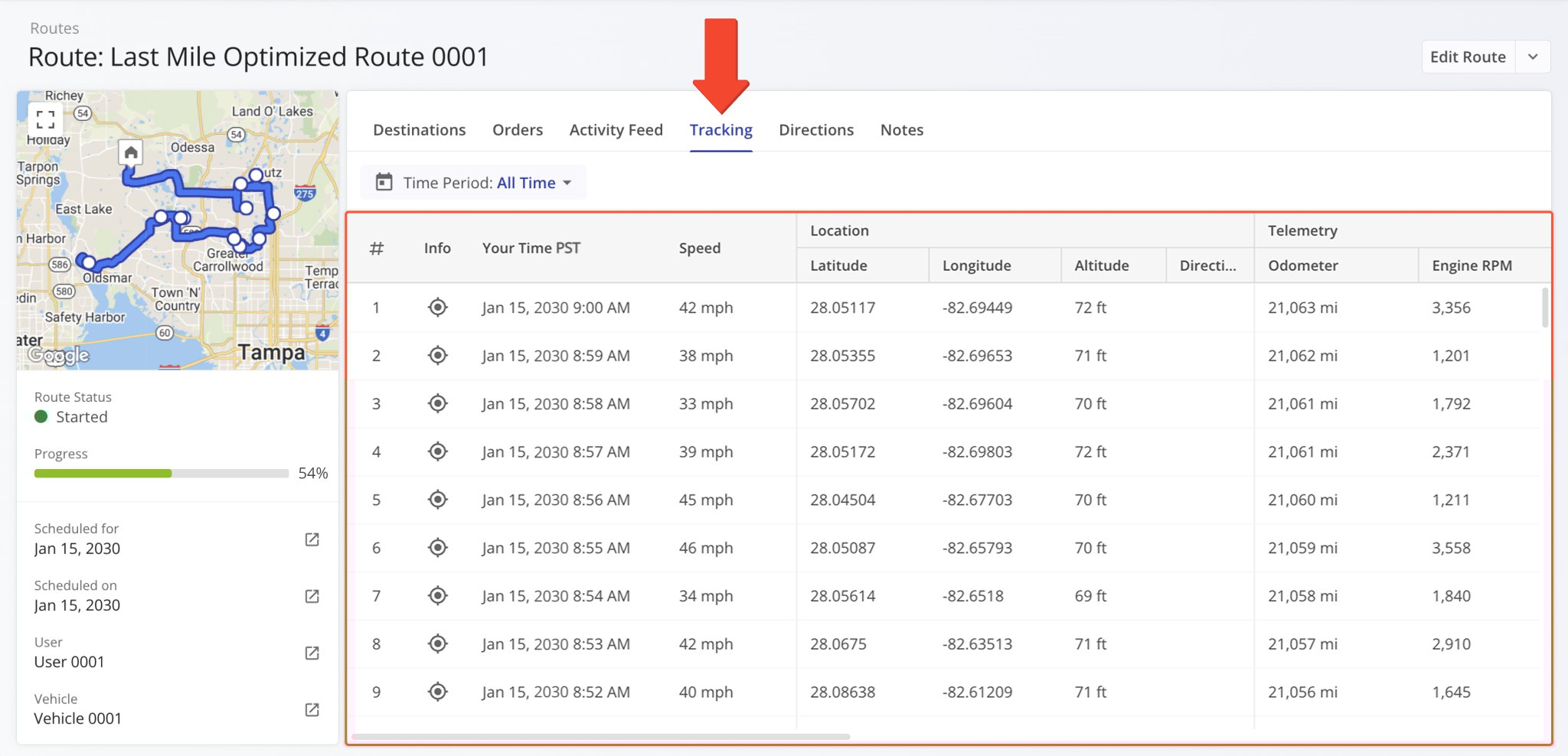Open User 0001 details link icon

pyautogui.click(x=312, y=653)
